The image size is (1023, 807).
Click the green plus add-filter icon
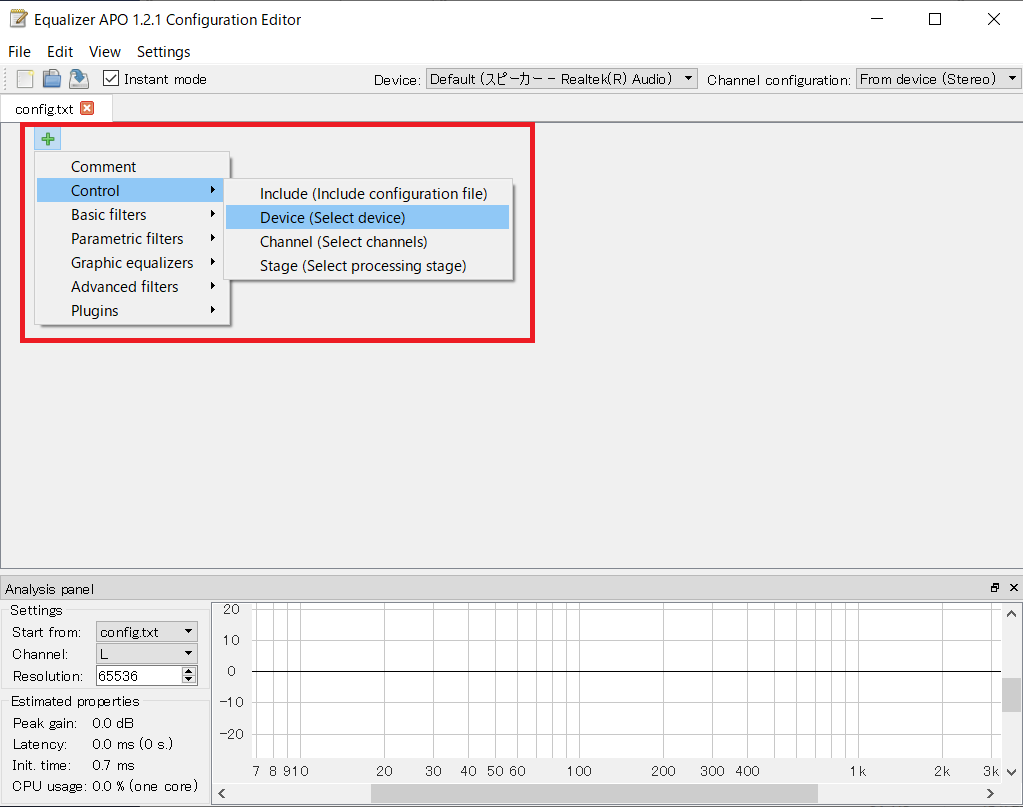click(48, 138)
